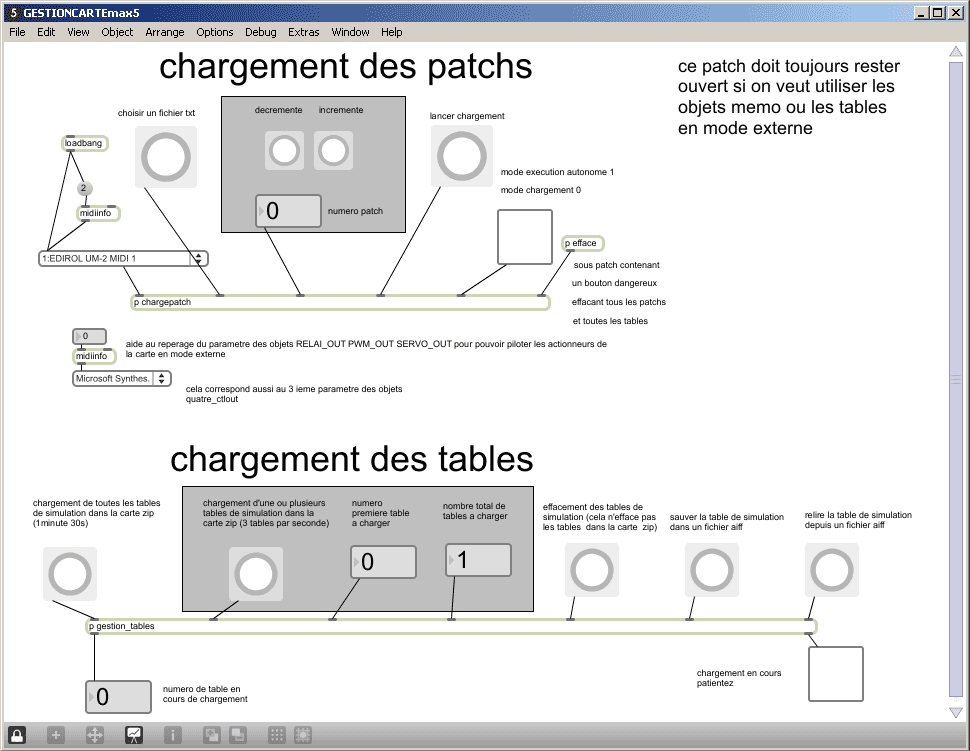
Task: Toggle the mode execution/chargement box
Action: (x=524, y=237)
